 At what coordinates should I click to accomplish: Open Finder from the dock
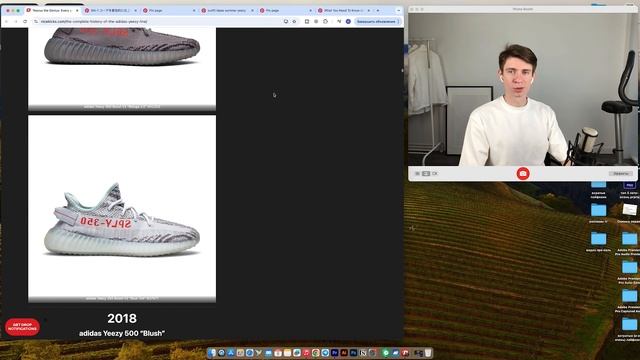[x=211, y=353]
